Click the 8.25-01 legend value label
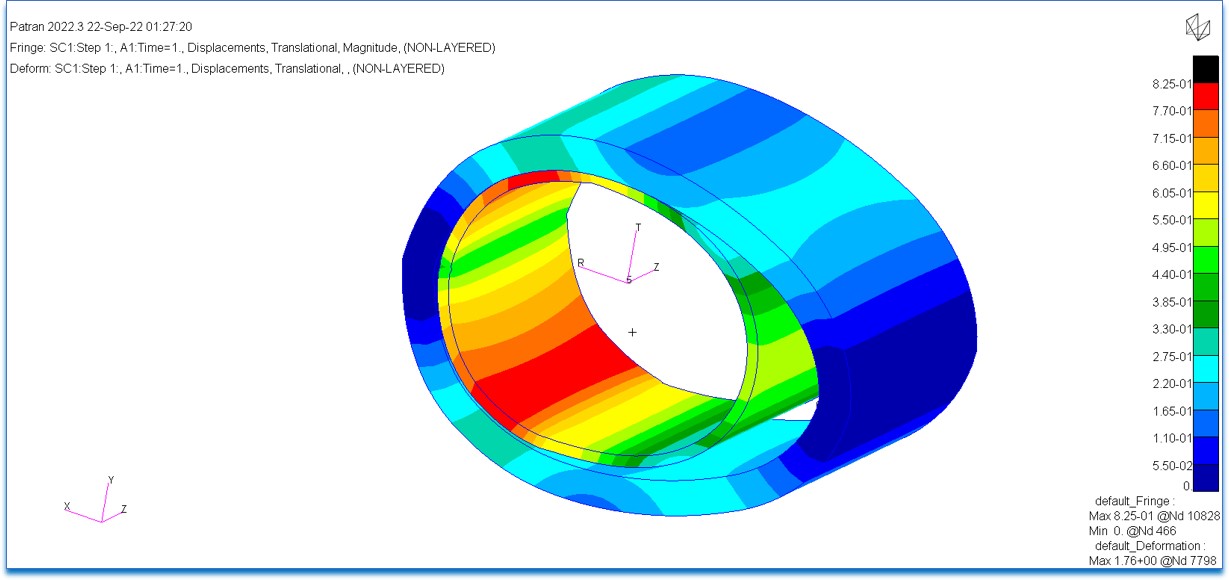The height and width of the screenshot is (580, 1229). tap(1172, 84)
